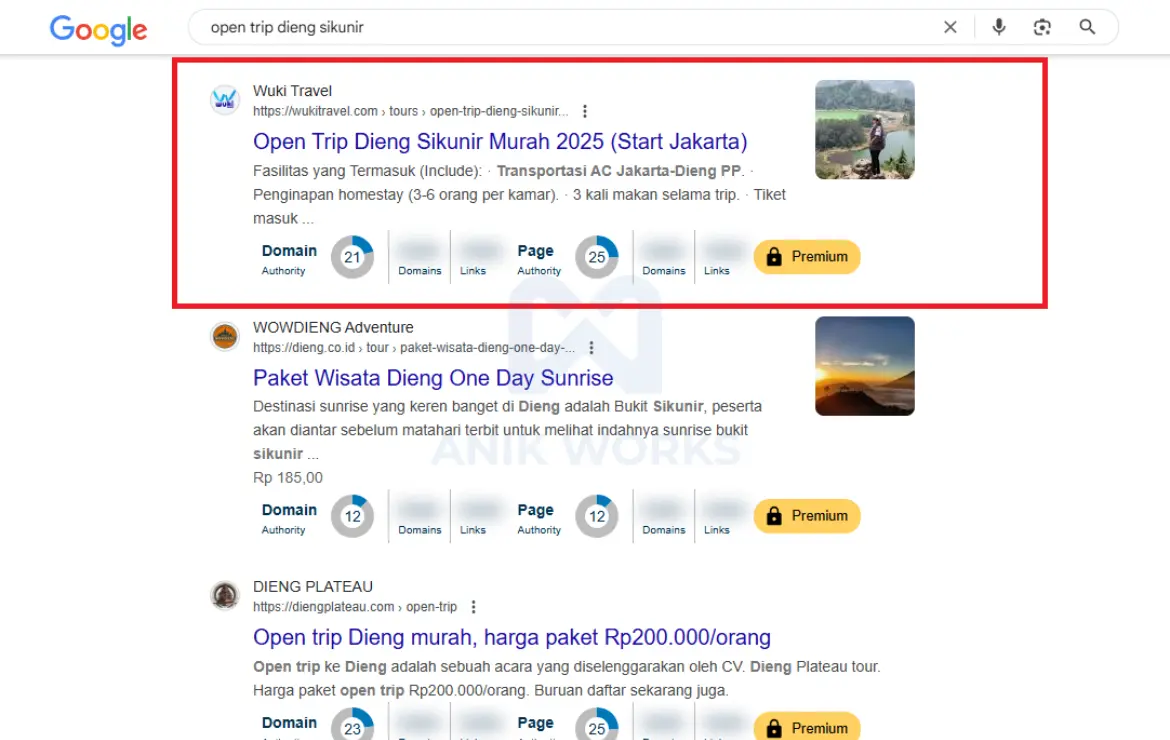Click Domain Authority 21 score circle

click(x=352, y=257)
